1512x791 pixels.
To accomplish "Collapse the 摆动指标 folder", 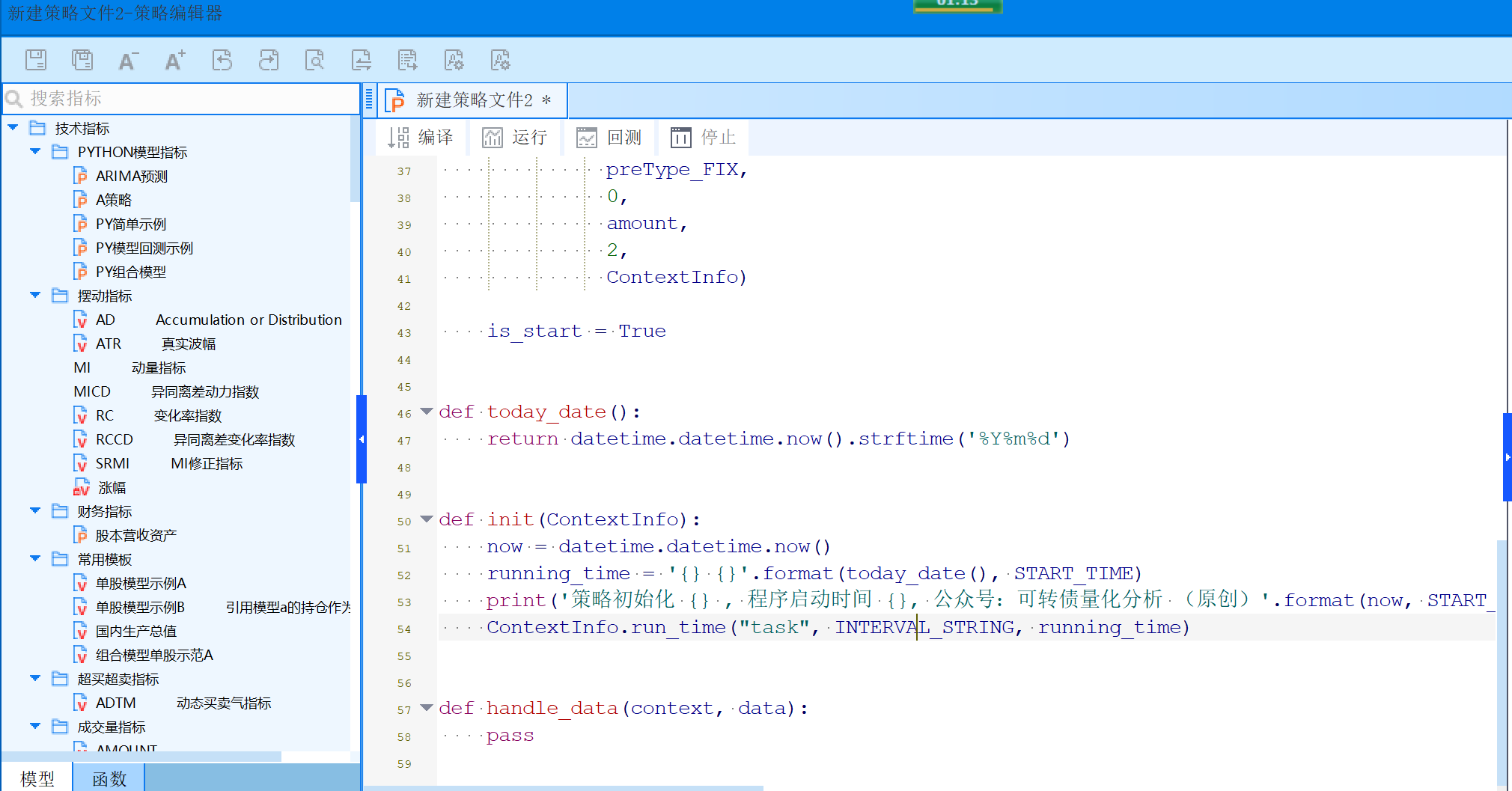I will click(x=35, y=296).
